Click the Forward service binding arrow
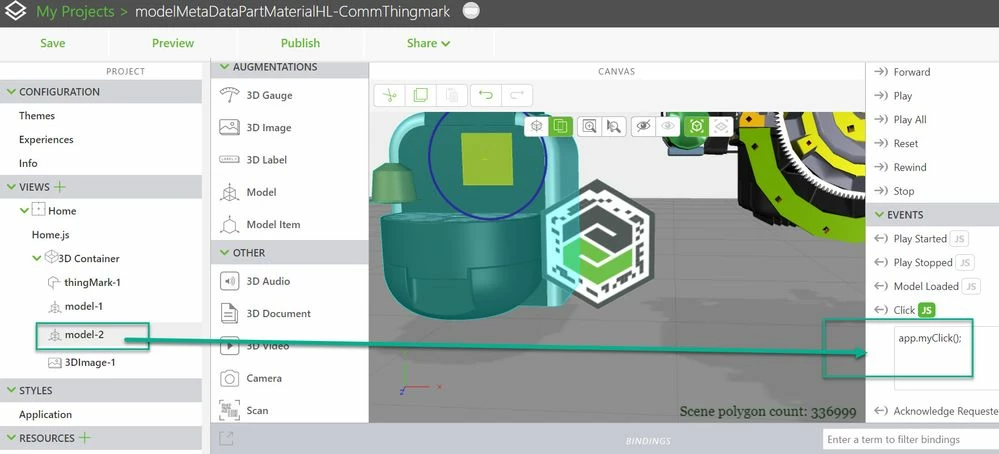 [881, 72]
